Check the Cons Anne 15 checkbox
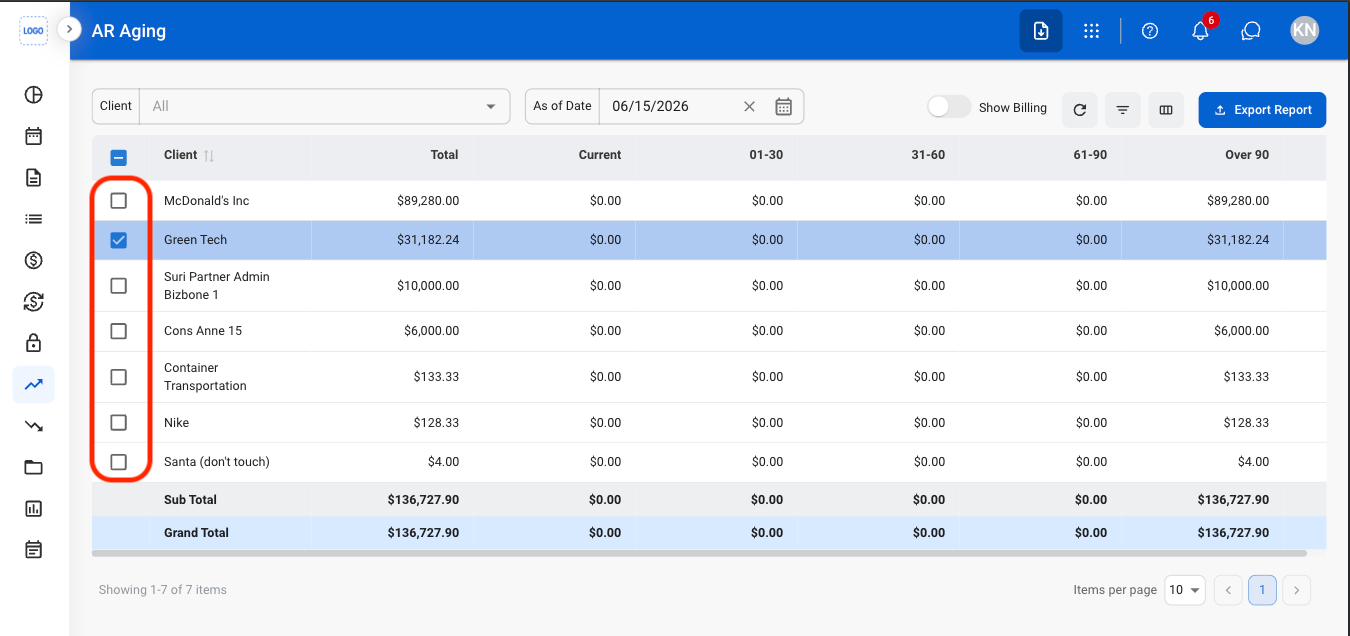1350x636 pixels. click(x=118, y=331)
